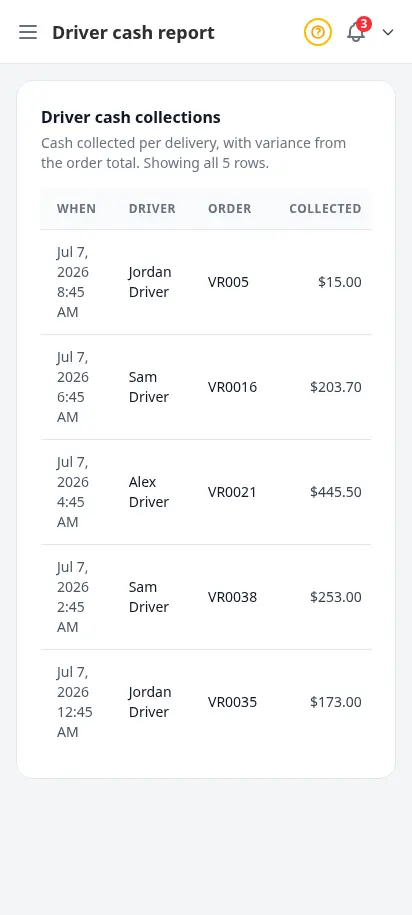
Task: Select order VR0038 in the table
Action: pos(232,598)
